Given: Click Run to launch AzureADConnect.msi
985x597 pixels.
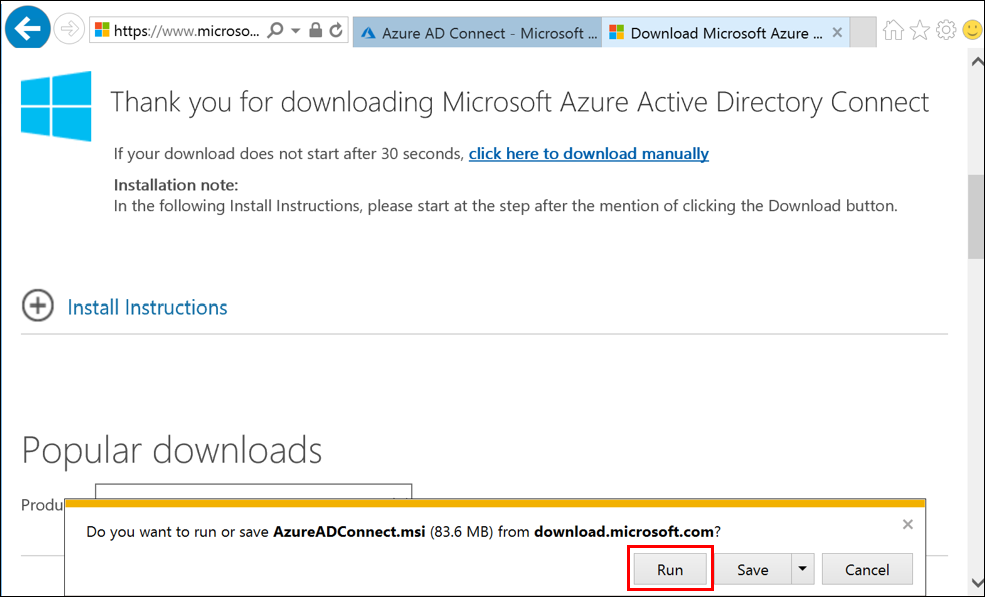Looking at the screenshot, I should point(670,569).
